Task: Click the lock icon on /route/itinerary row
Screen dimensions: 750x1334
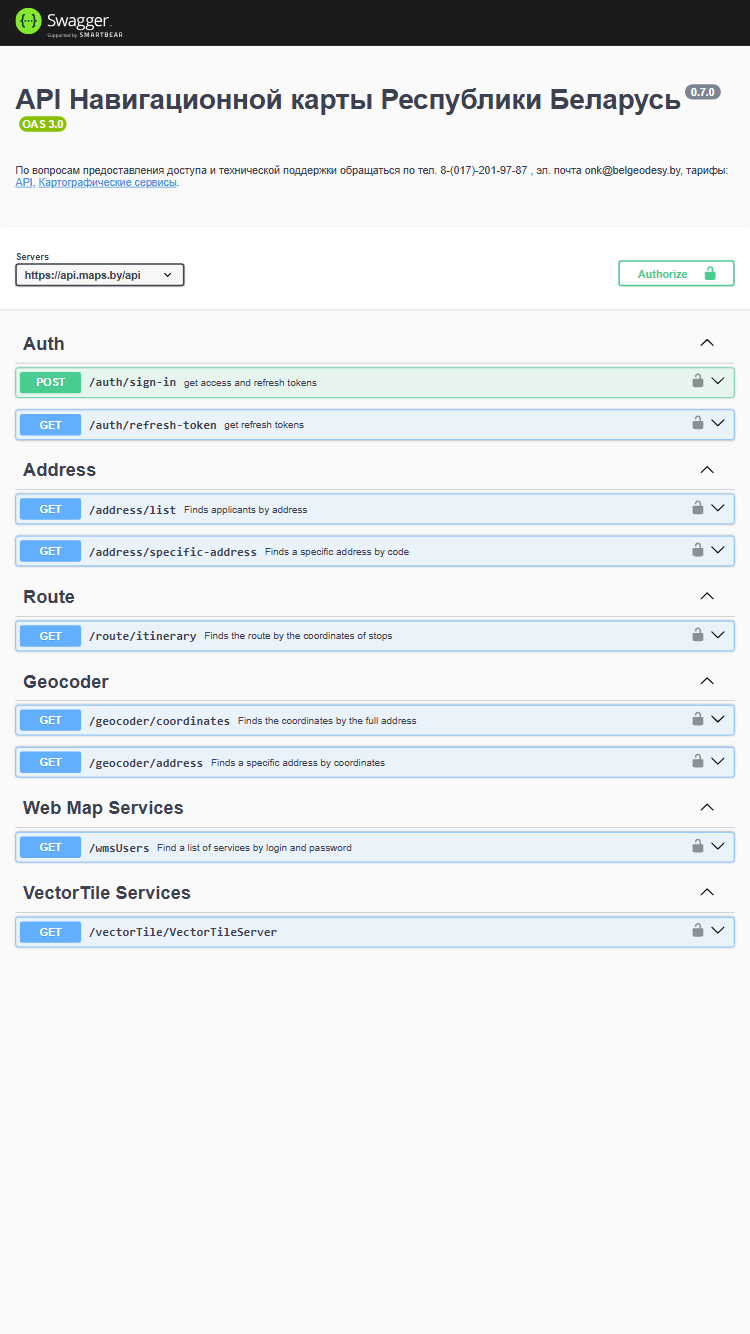Action: click(x=698, y=633)
